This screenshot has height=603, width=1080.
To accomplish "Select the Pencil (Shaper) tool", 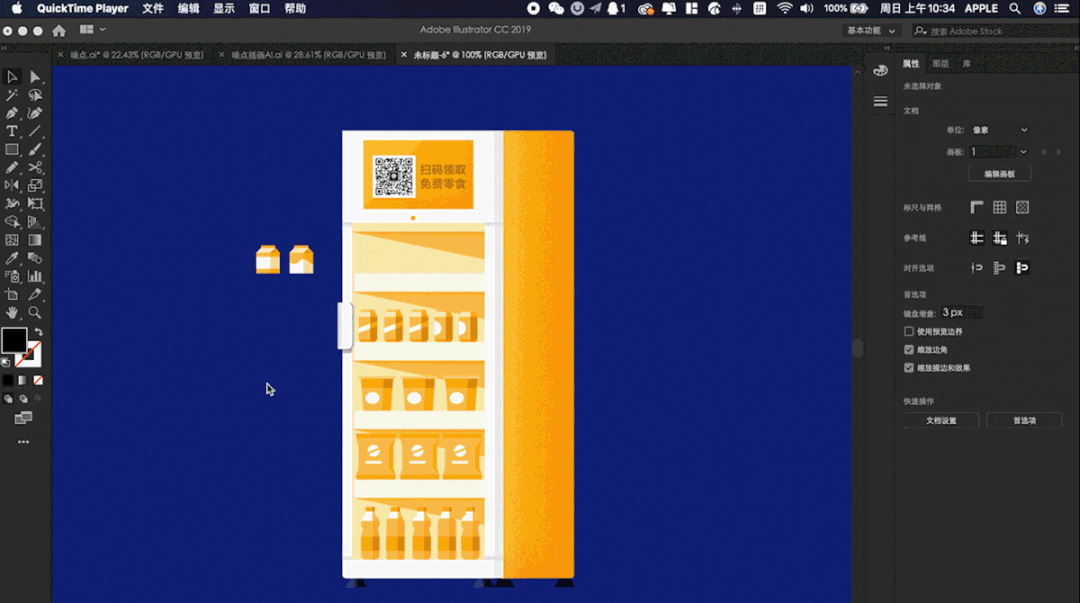I will pos(12,167).
